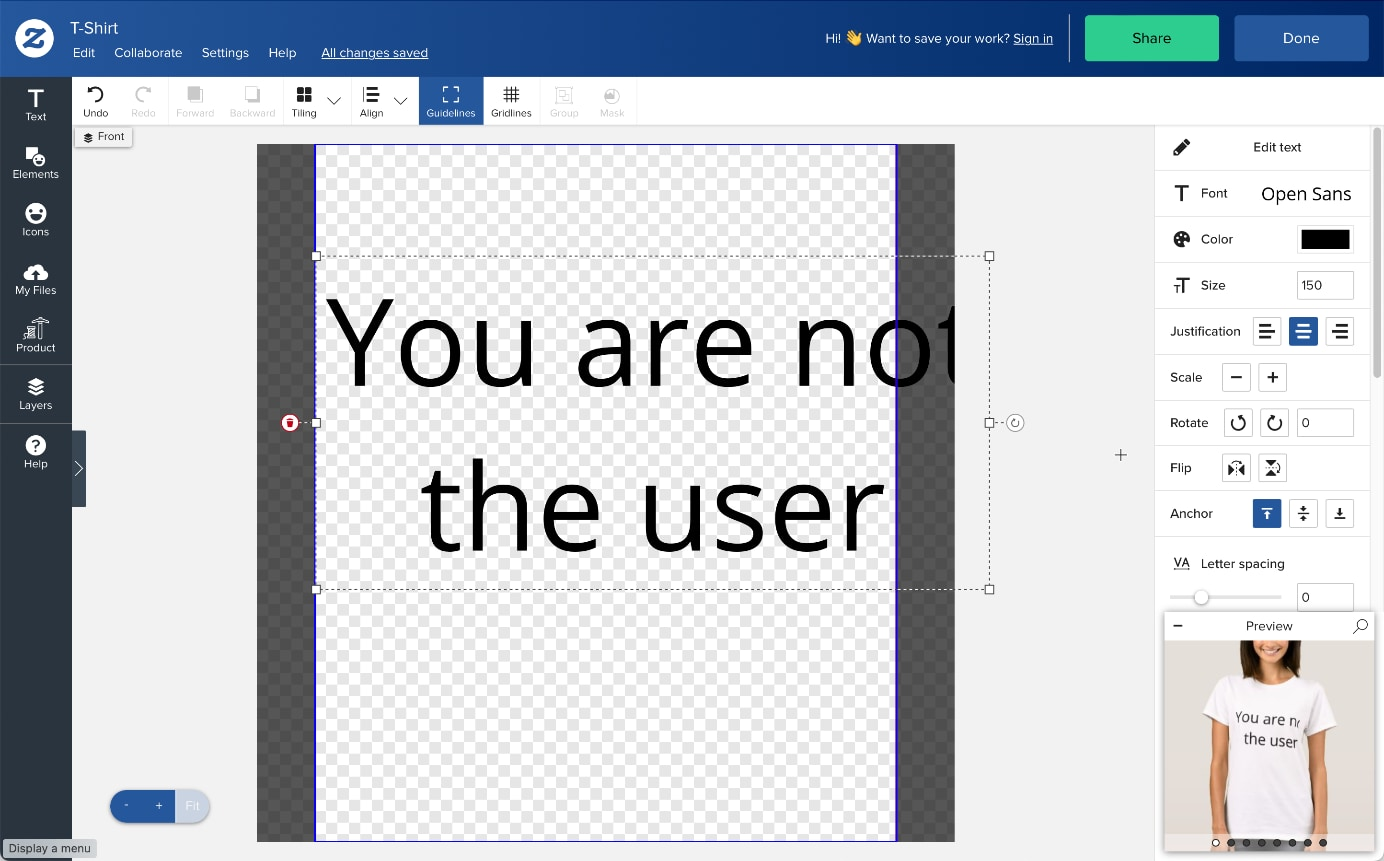Rotate text counterclockwise
The image size is (1384, 861).
[1238, 423]
